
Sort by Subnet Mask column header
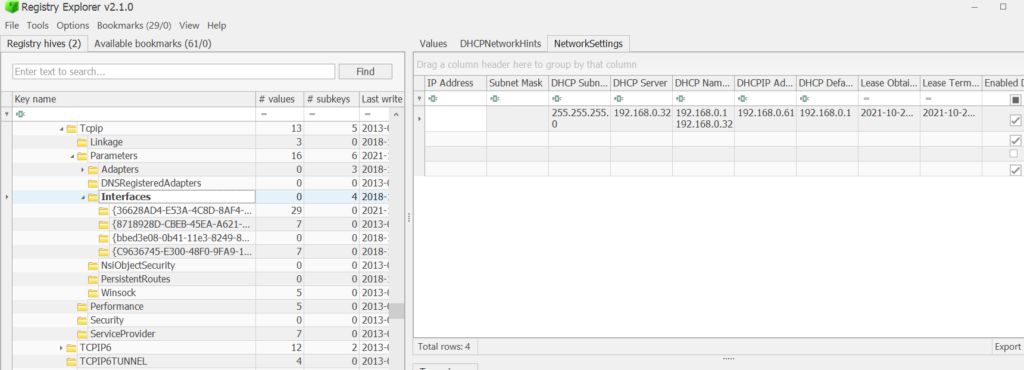point(517,84)
